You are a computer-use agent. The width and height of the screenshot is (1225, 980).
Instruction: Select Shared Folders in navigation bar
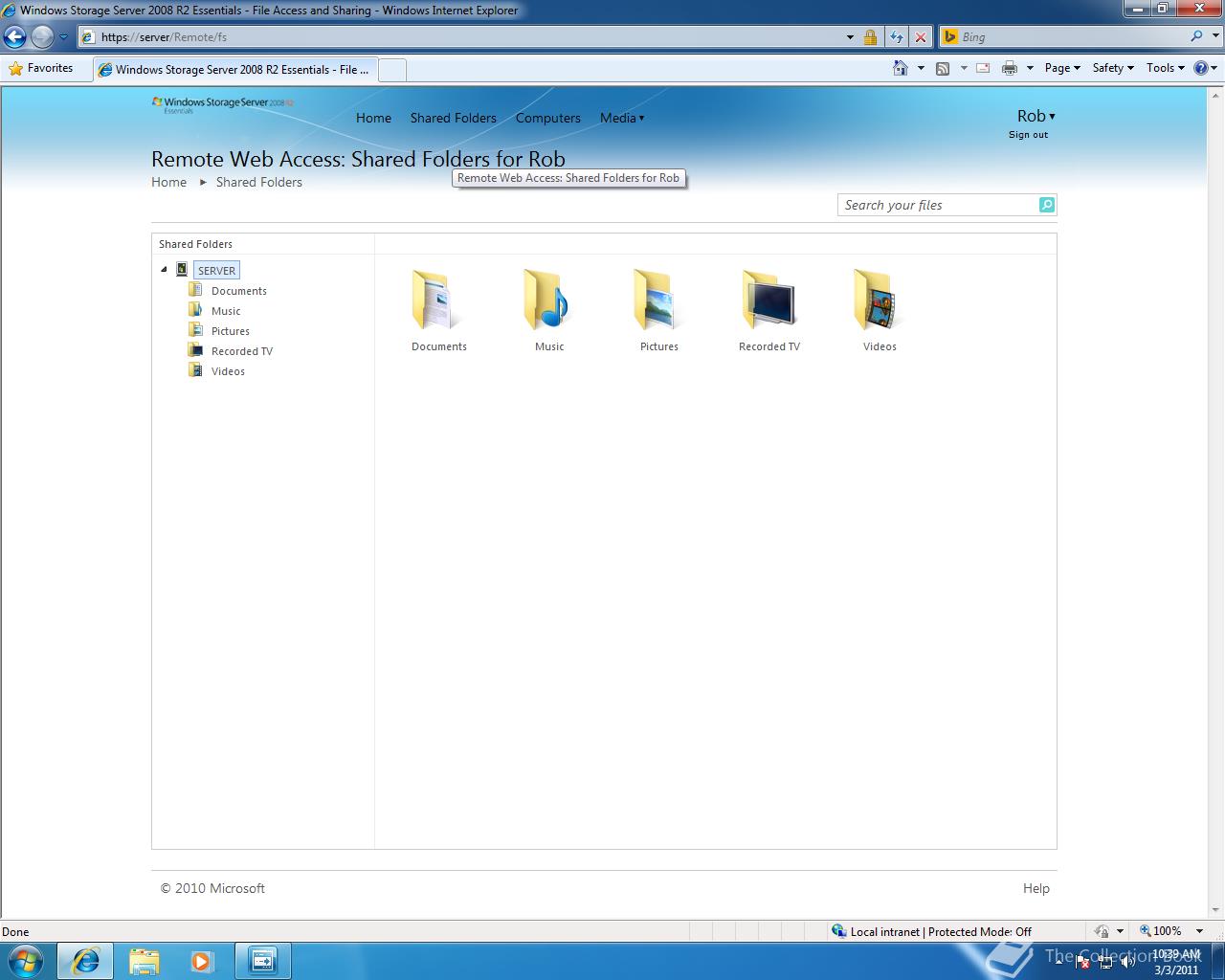[454, 118]
